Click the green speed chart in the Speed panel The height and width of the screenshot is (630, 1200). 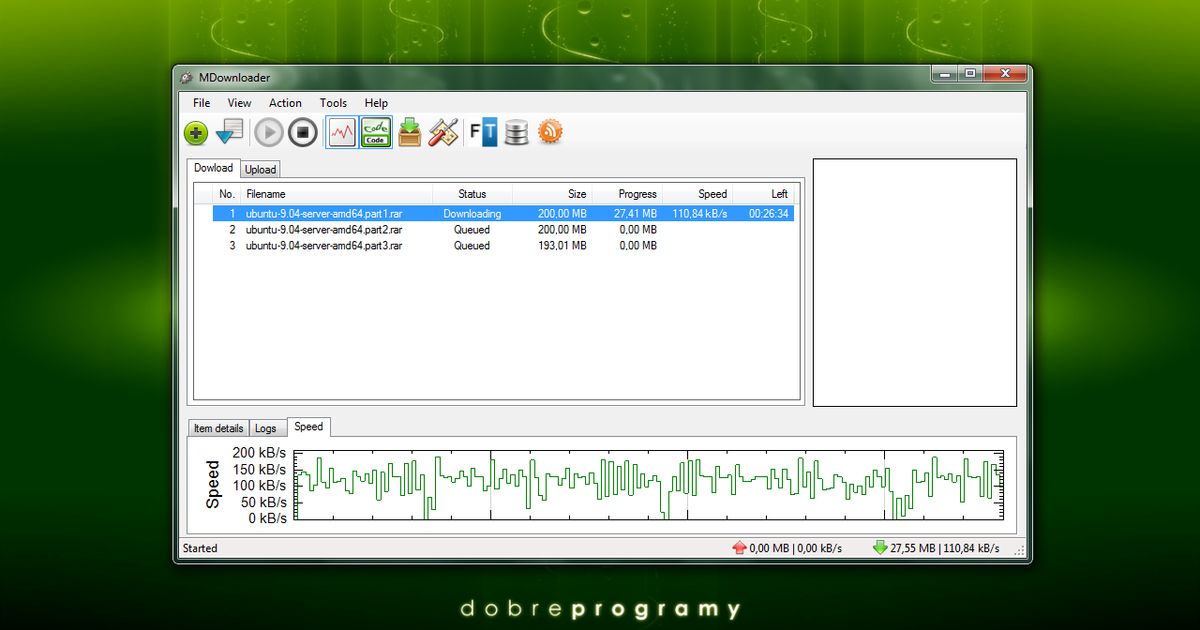click(x=650, y=485)
